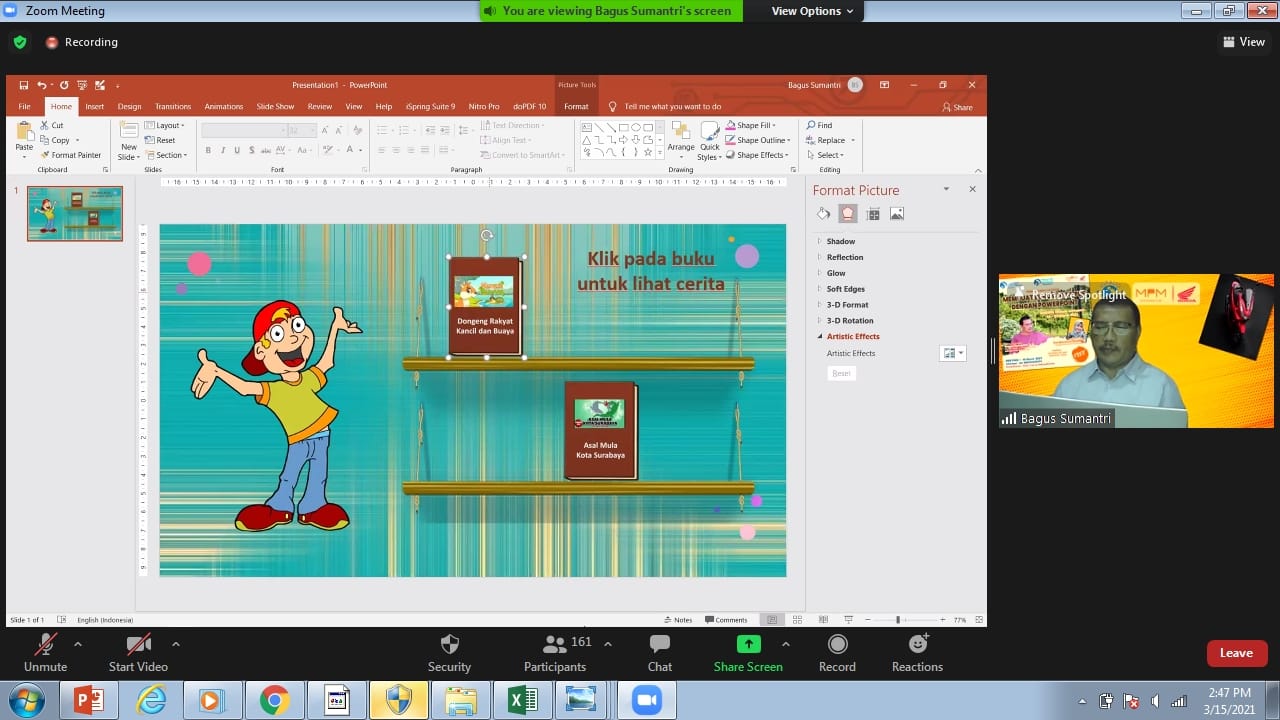
Task: Toggle Normal view button in status bar
Action: tap(770, 620)
